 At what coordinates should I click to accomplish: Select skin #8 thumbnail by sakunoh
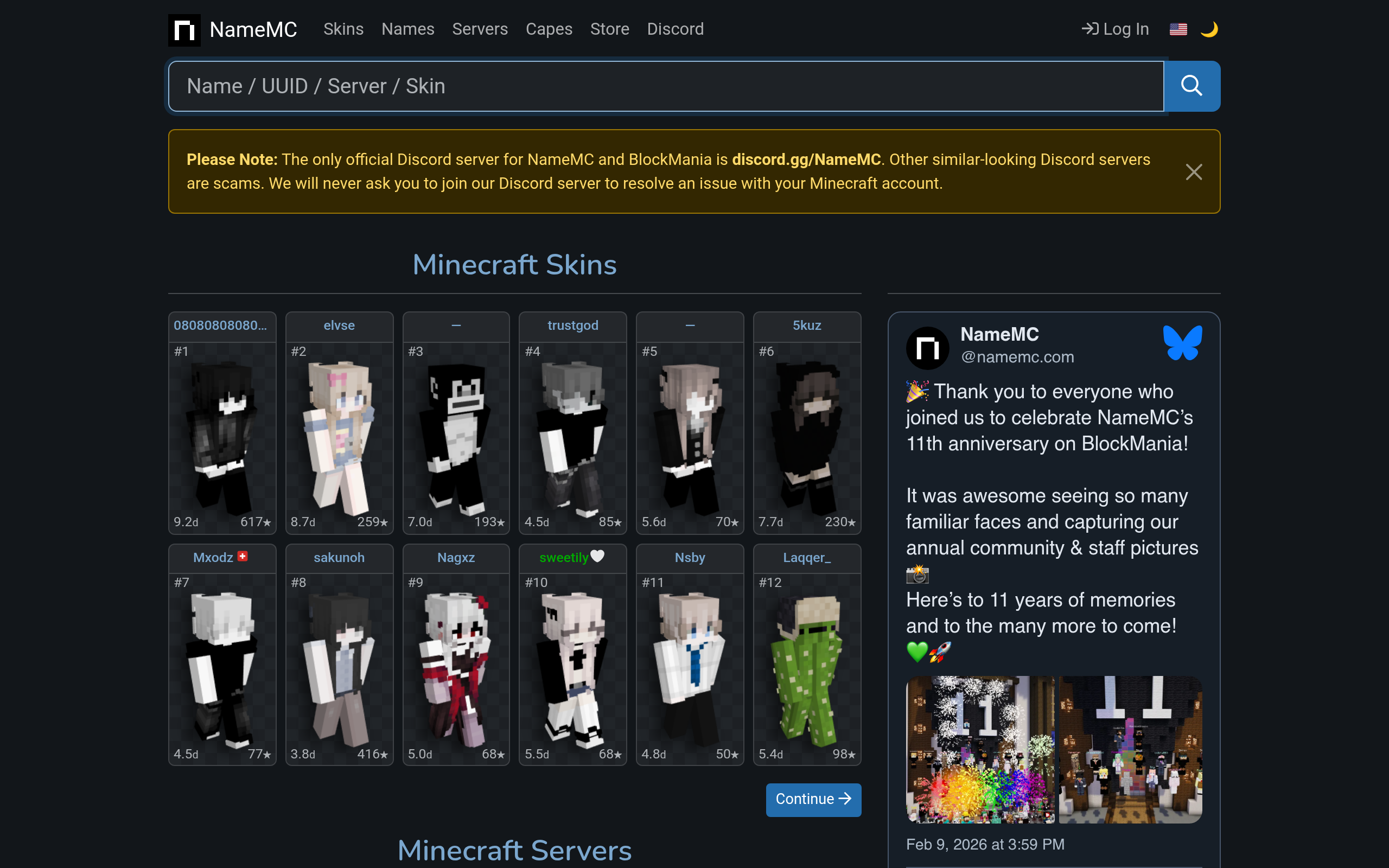[339, 669]
